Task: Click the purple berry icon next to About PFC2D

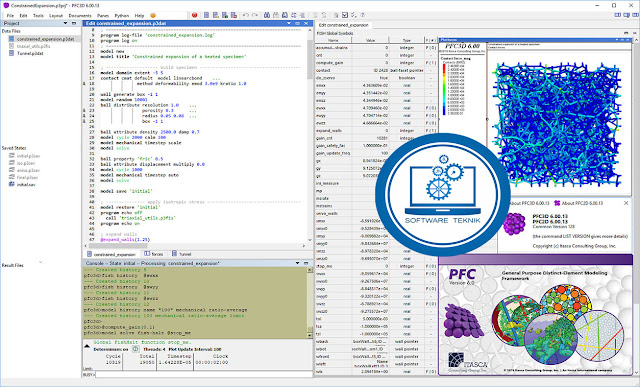Action: (x=557, y=203)
